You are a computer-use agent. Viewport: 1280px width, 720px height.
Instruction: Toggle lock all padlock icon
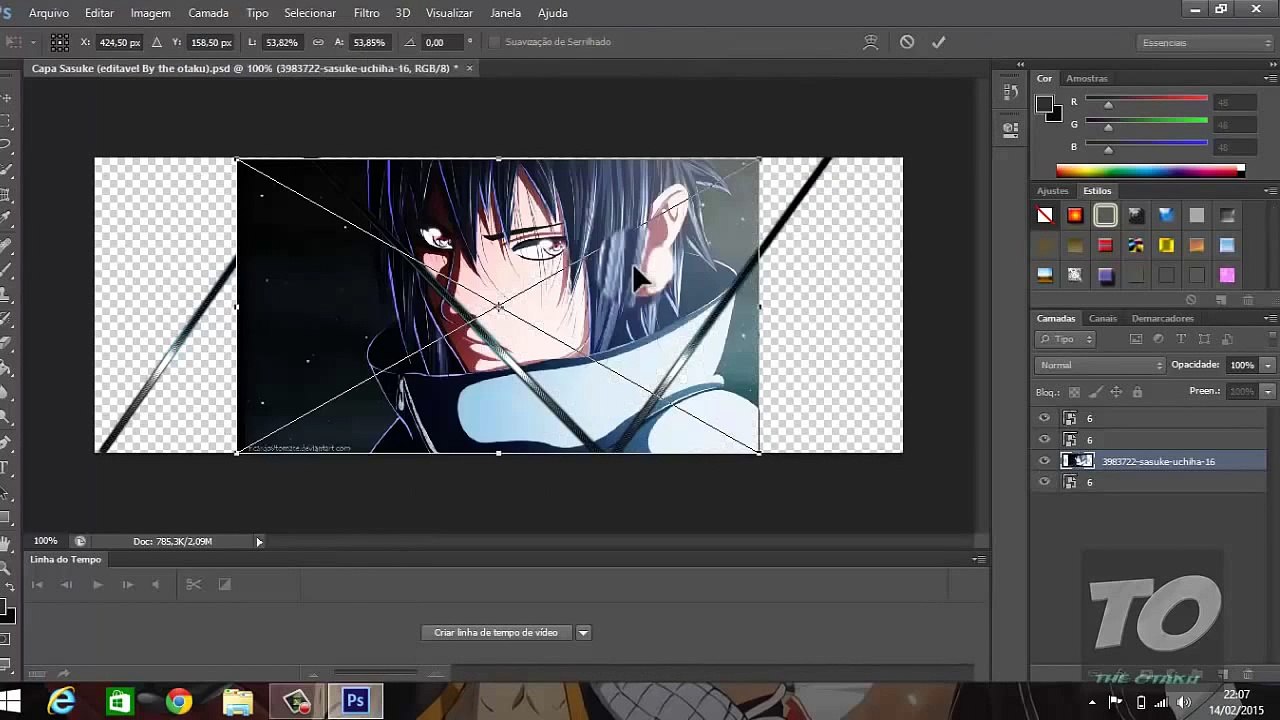(x=1137, y=392)
